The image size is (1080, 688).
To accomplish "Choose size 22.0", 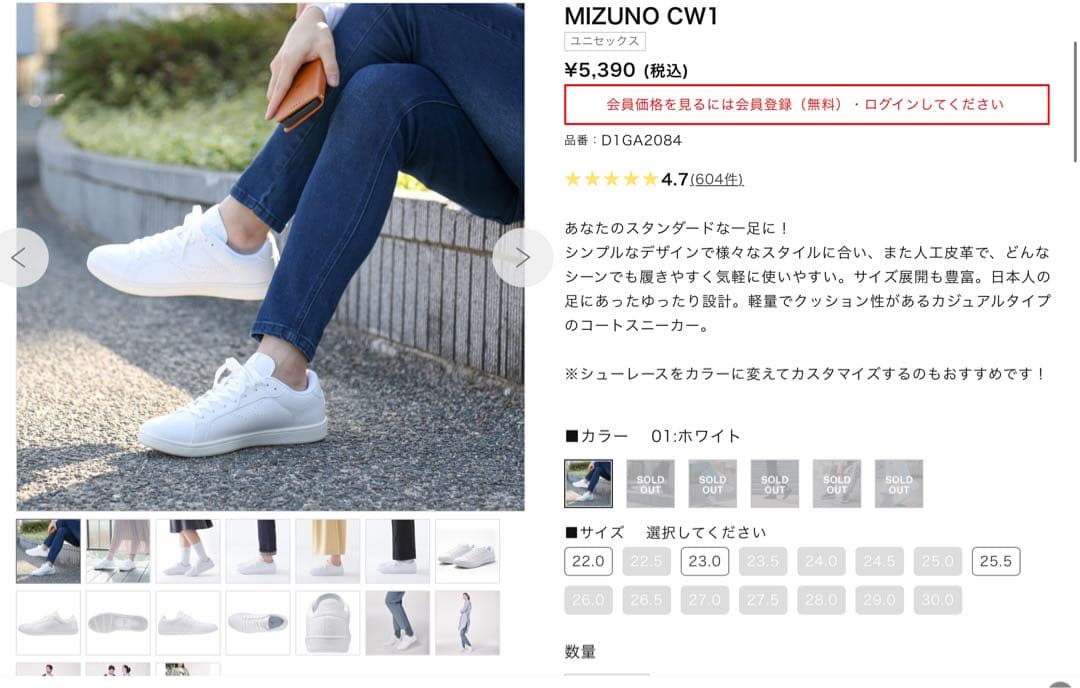I will click(x=588, y=561).
